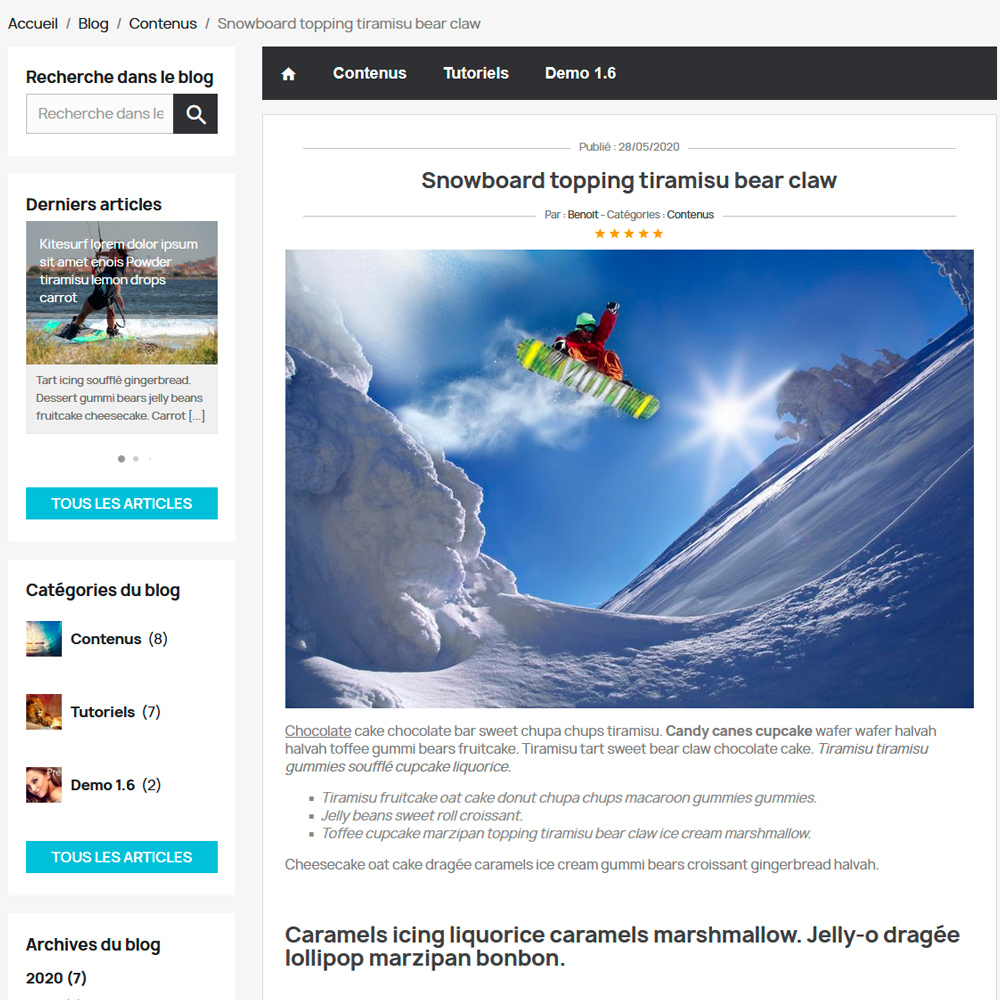Click the Contenus category thumbnail image

coord(44,638)
